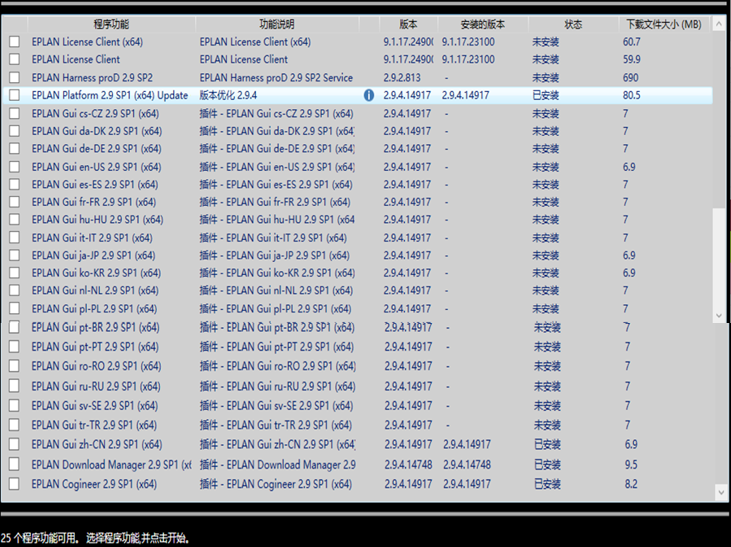Image resolution: width=731 pixels, height=547 pixels.
Task: Mark the EPLAN Gui ja-JP checkbox
Action: [14, 255]
